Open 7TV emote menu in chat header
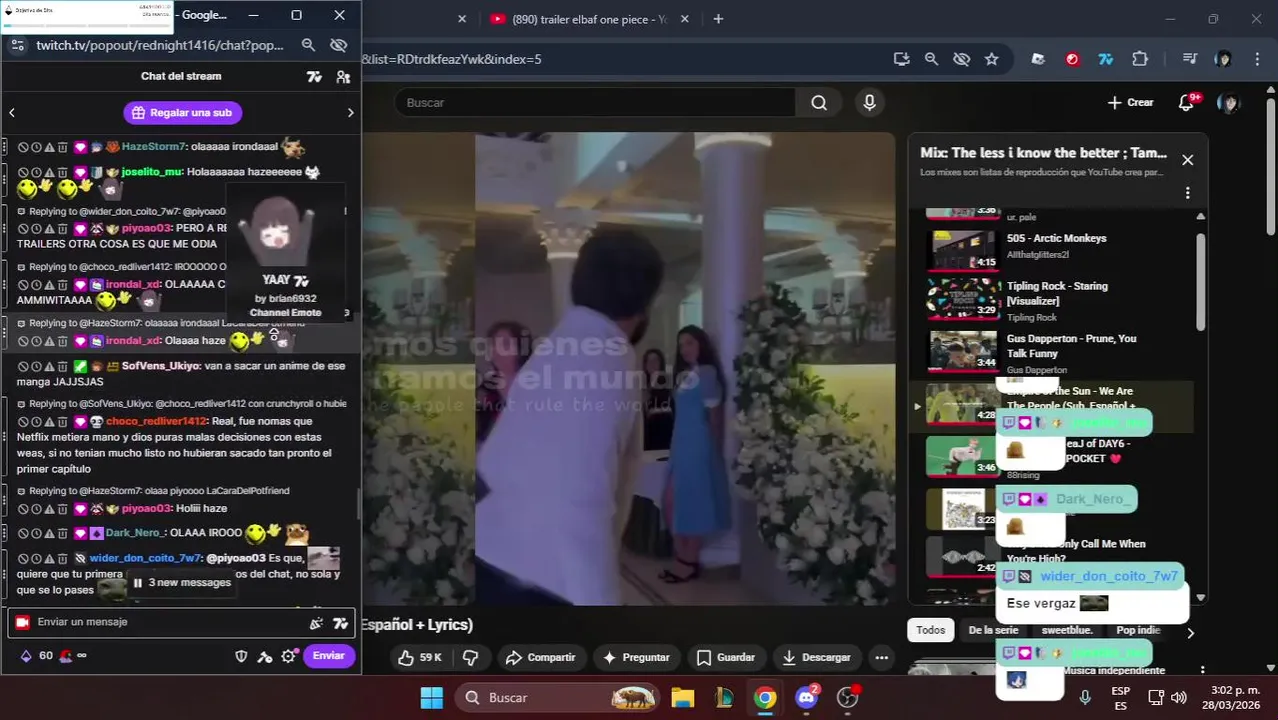The image size is (1278, 720). [x=314, y=77]
